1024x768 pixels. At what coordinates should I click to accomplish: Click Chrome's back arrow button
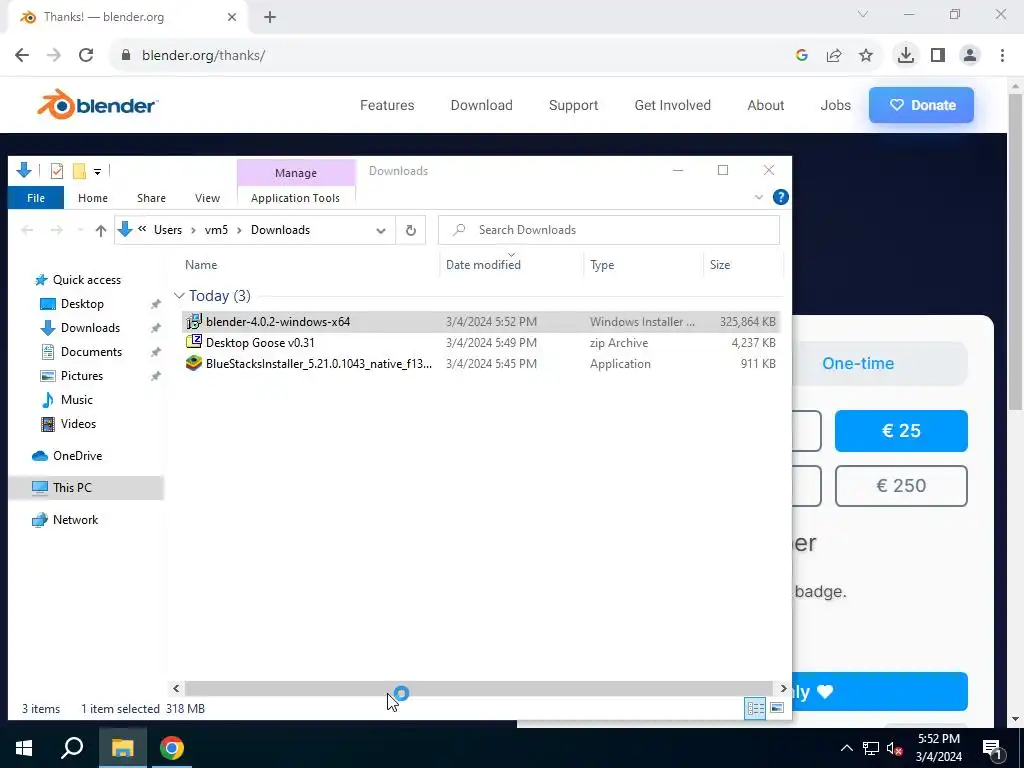pos(22,55)
